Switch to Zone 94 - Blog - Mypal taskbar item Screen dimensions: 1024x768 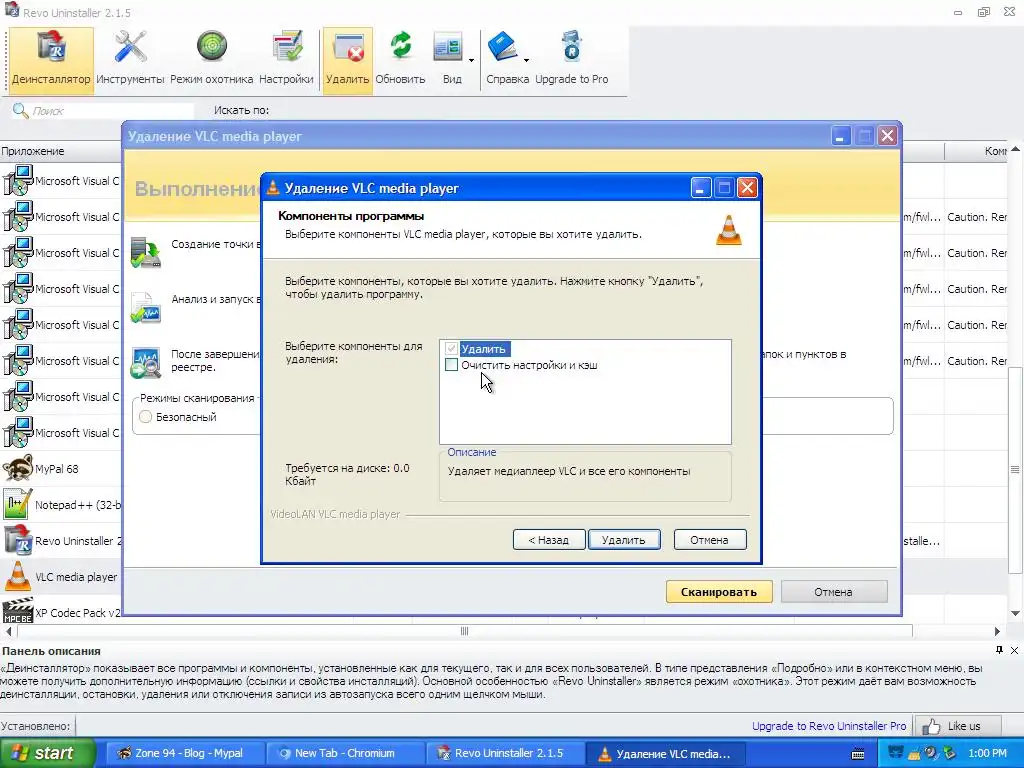pos(184,753)
